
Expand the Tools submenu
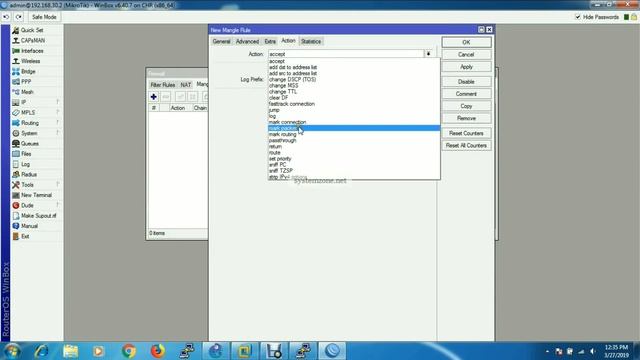27,185
